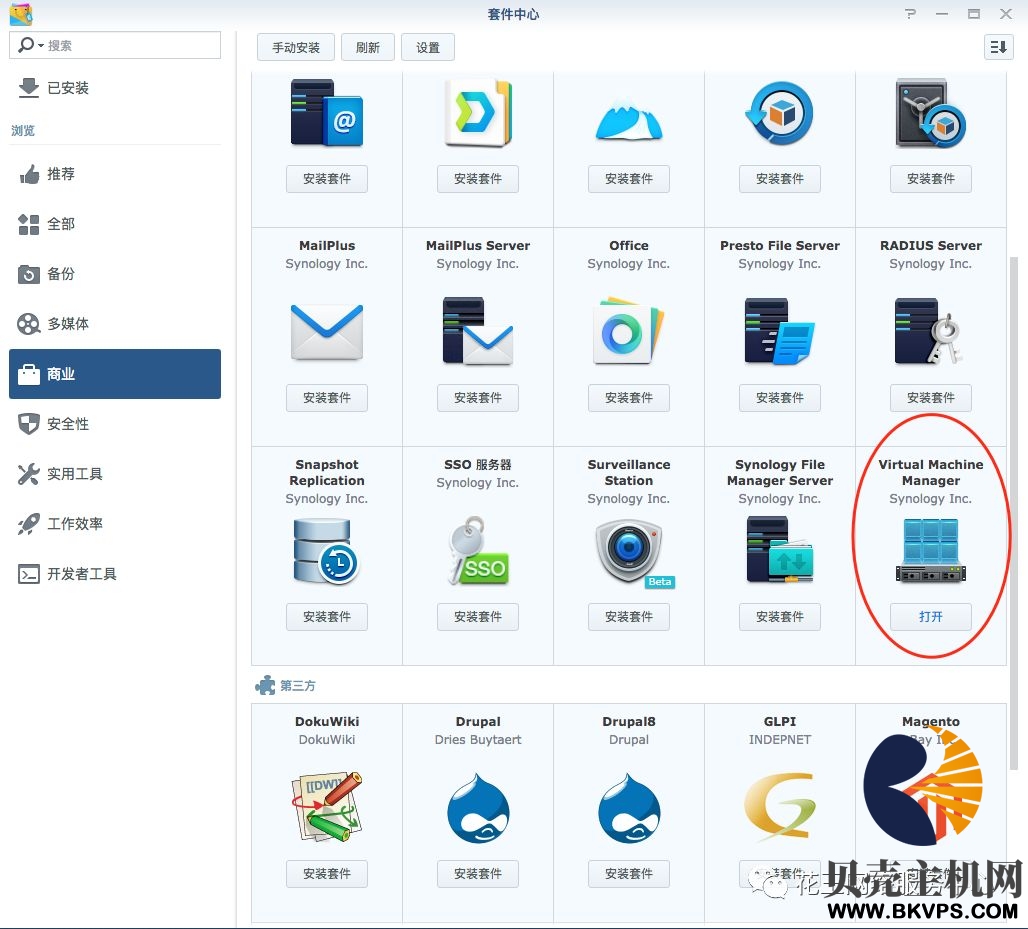The image size is (1028, 929).
Task: Click the GLPI package title
Action: tap(780, 721)
